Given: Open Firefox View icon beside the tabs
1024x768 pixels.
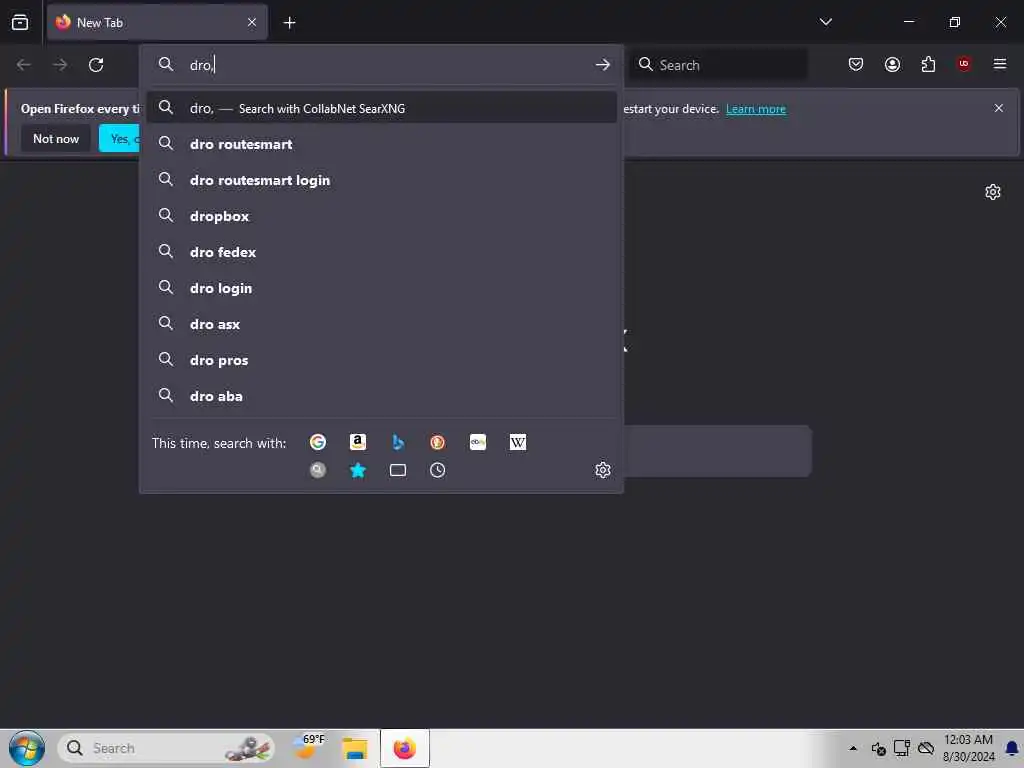Looking at the screenshot, I should coord(20,22).
